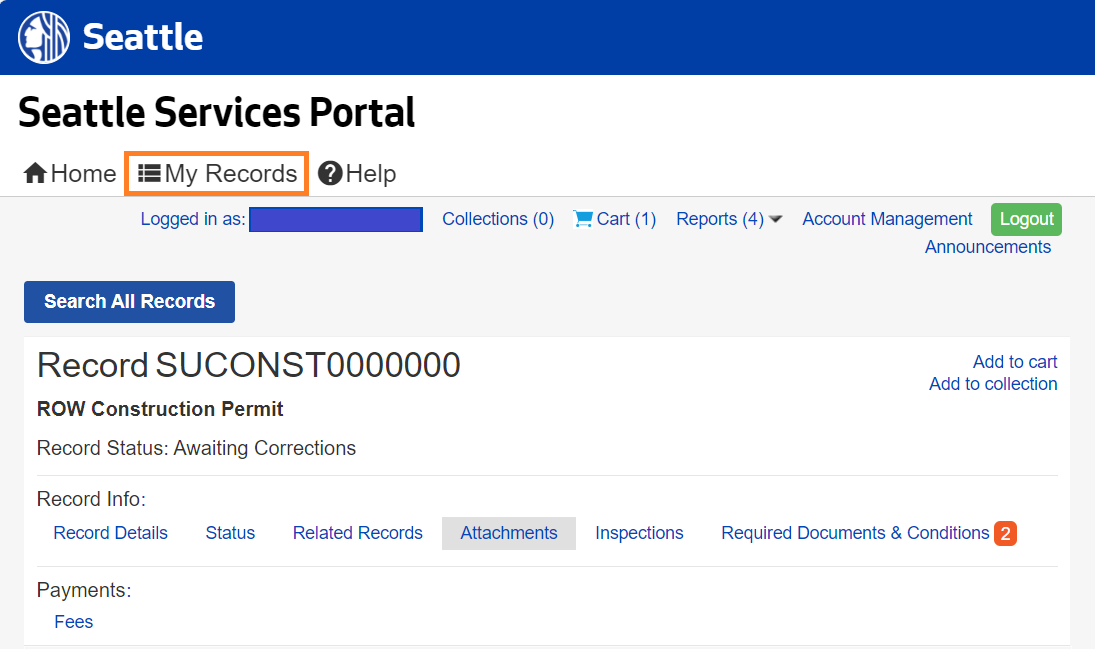
Task: Click the My Records list icon
Action: (150, 172)
